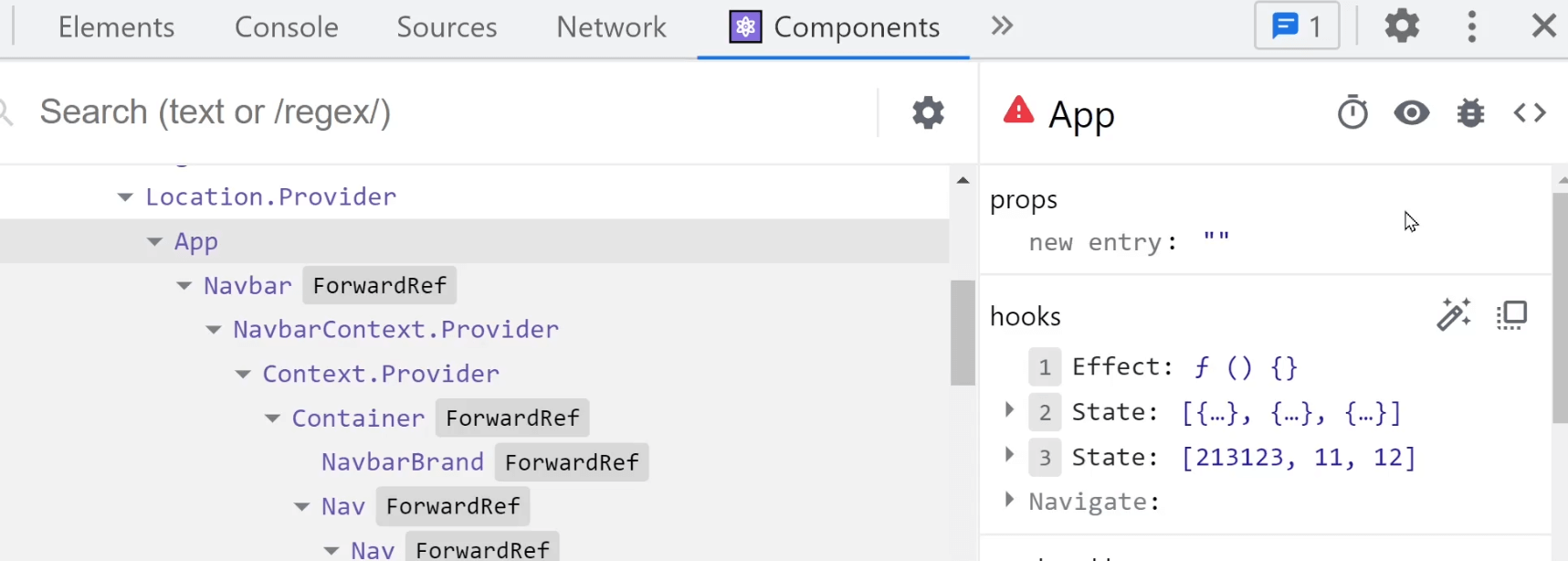This screenshot has height=561, width=1568.
Task: Collapse the Location.Provider tree node
Action: 125,196
